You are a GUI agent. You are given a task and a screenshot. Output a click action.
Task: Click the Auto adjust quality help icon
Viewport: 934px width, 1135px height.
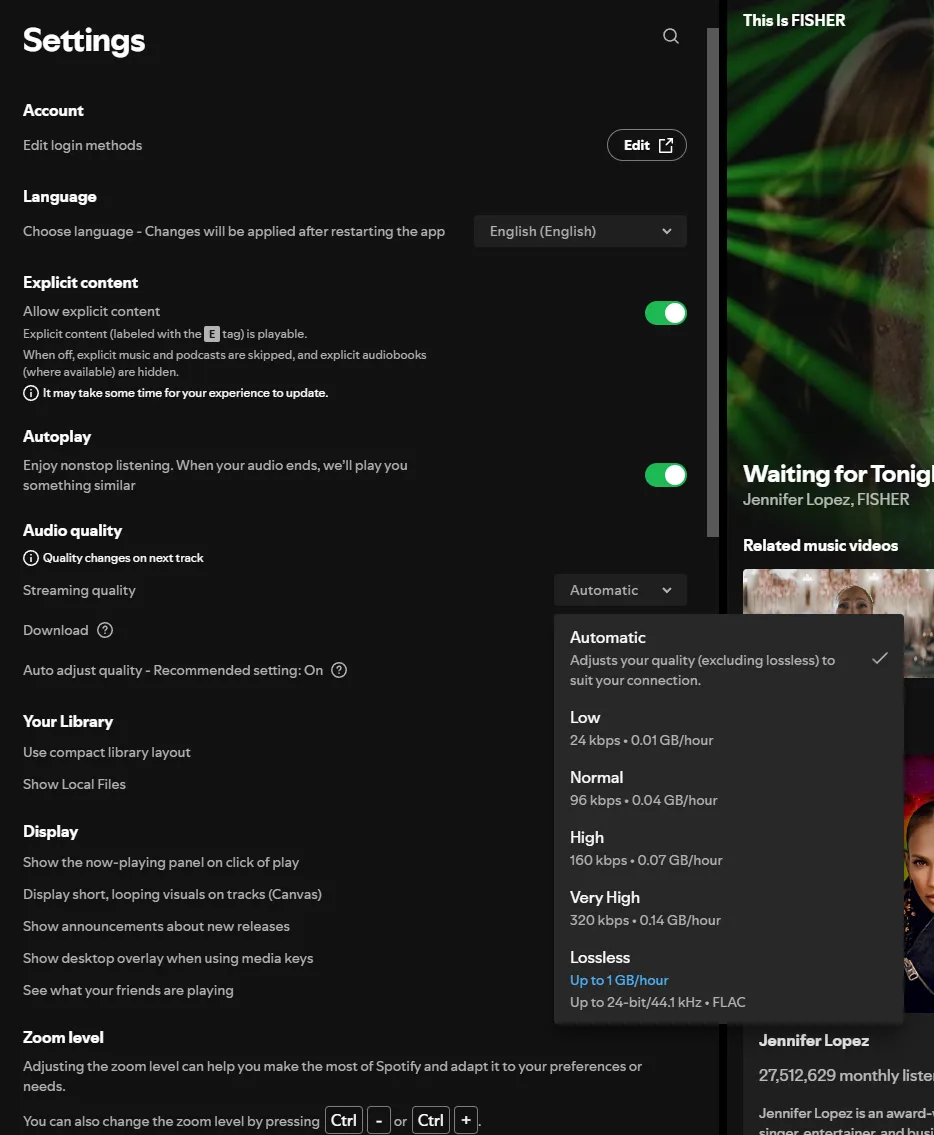(x=339, y=670)
